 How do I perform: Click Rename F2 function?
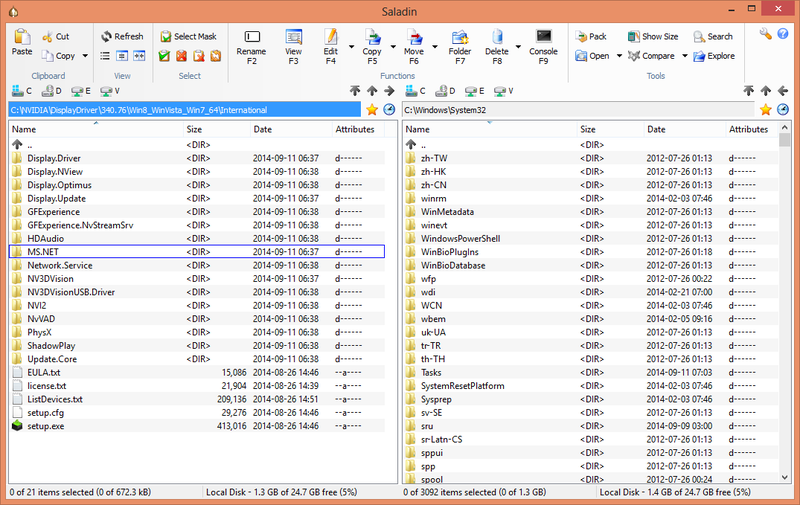point(252,47)
